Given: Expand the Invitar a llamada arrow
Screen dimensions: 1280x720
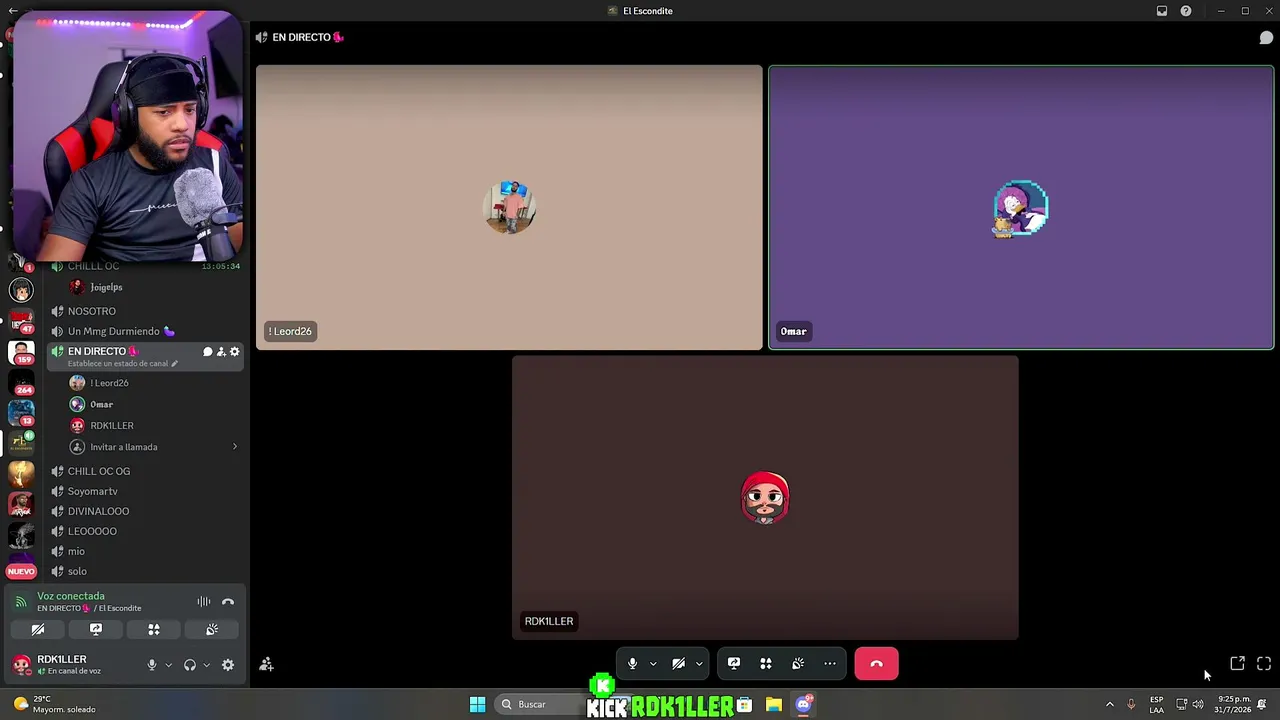Looking at the screenshot, I should [x=235, y=447].
